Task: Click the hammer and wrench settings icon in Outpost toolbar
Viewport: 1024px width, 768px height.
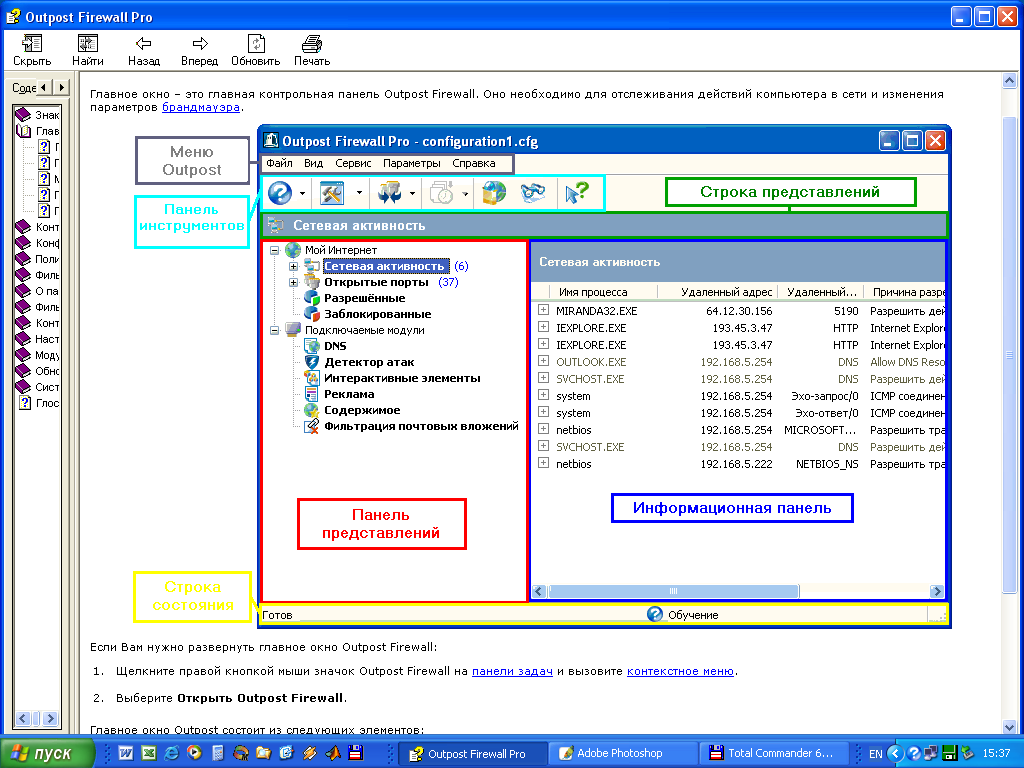Action: 332,193
